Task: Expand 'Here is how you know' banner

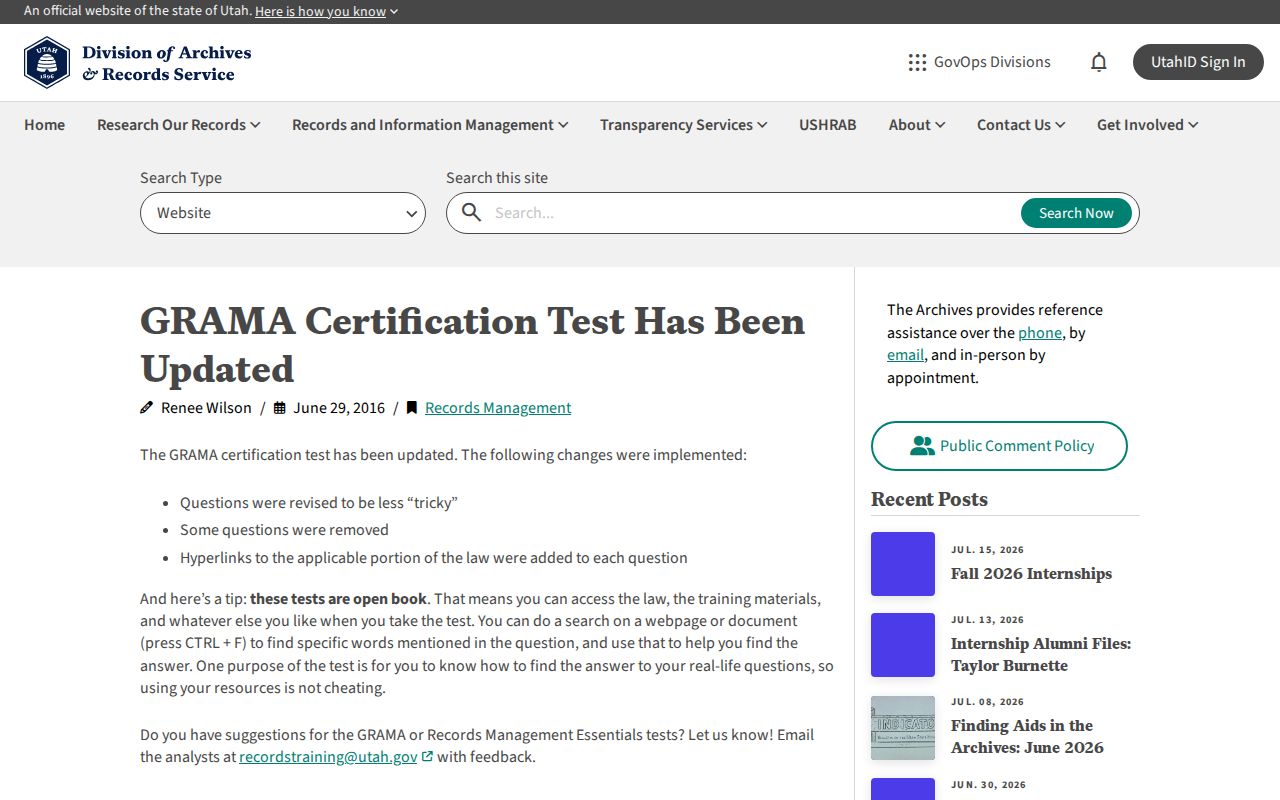Action: [x=326, y=11]
